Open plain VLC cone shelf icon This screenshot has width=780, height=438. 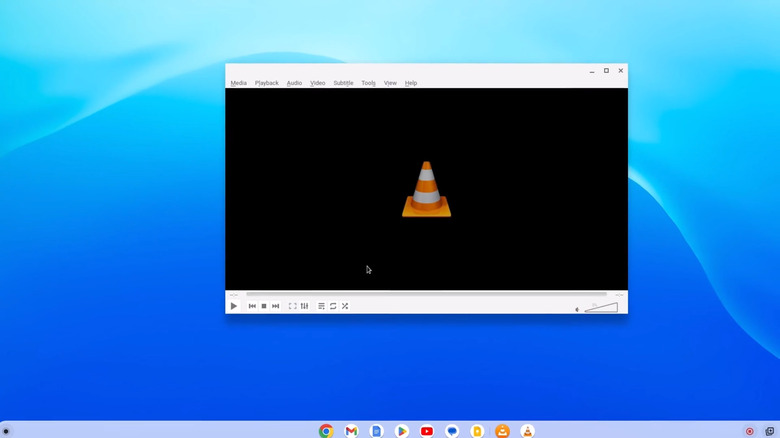coord(527,431)
